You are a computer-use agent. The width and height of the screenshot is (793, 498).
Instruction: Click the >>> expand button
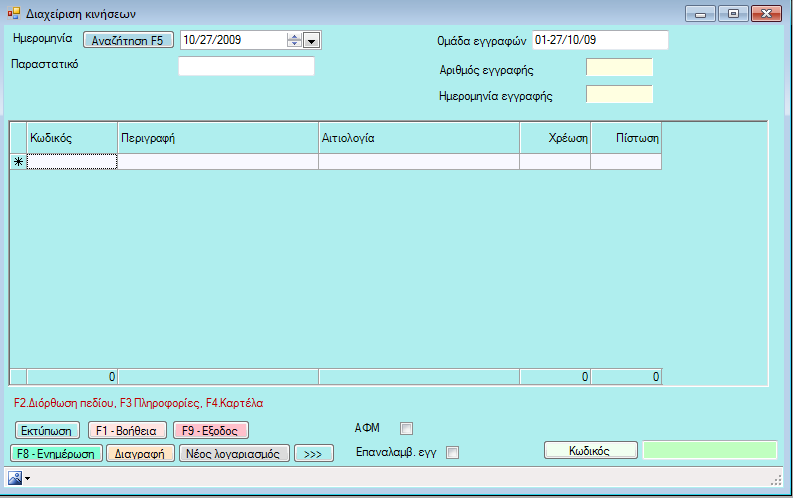[314, 454]
